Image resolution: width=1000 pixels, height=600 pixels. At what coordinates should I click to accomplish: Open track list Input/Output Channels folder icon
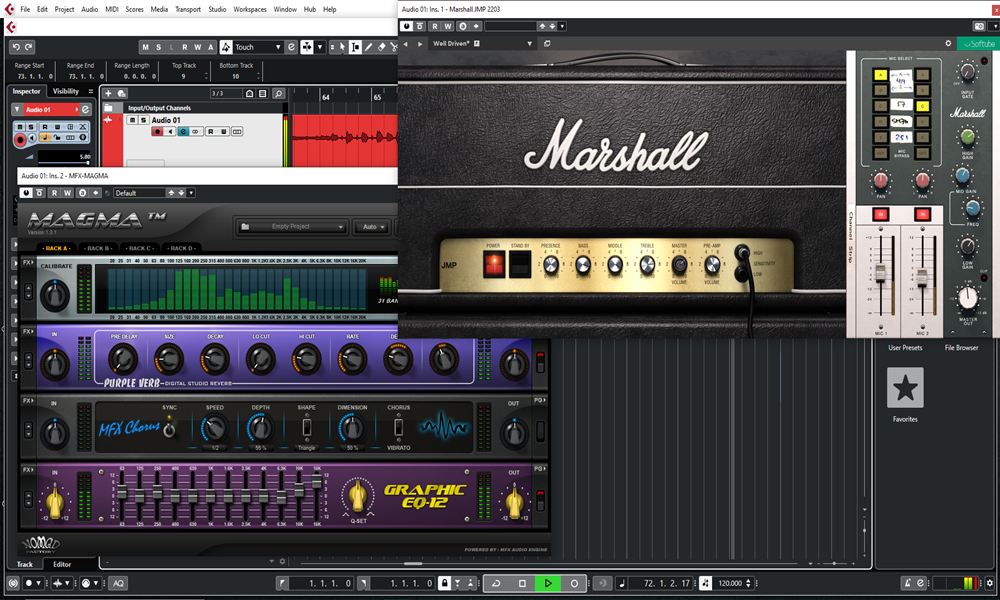point(108,108)
